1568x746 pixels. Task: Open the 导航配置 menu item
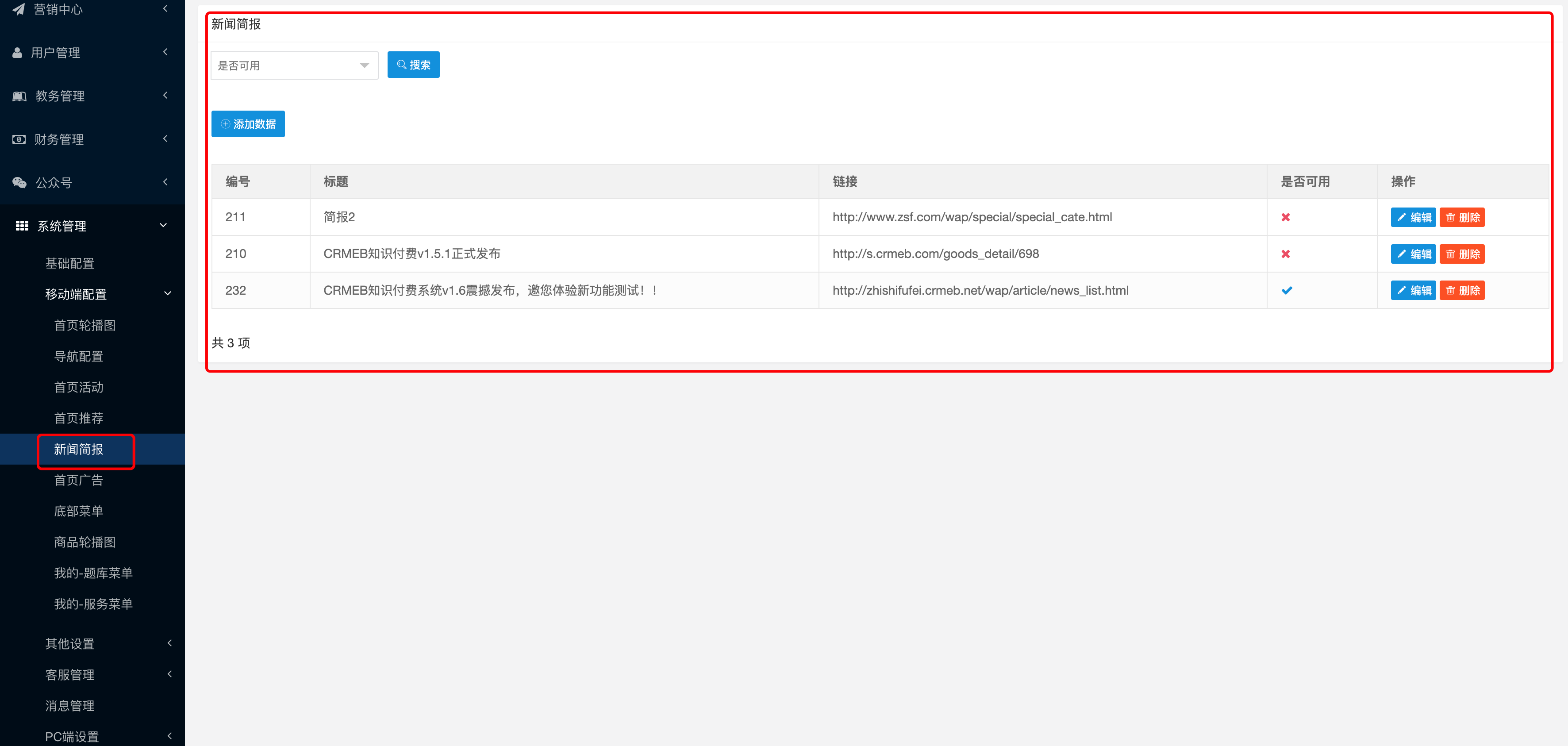78,356
